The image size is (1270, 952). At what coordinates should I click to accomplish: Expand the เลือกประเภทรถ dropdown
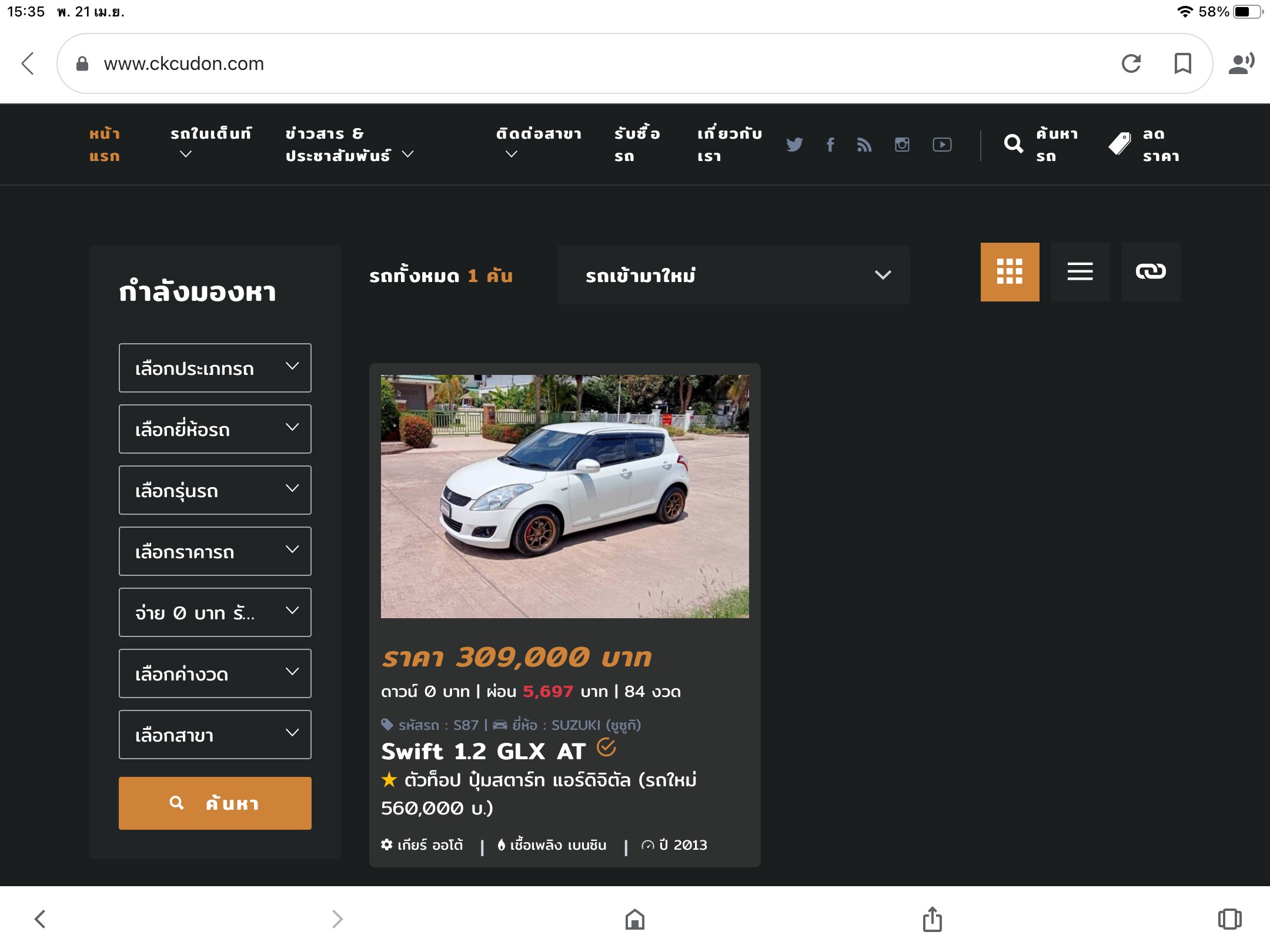click(215, 368)
